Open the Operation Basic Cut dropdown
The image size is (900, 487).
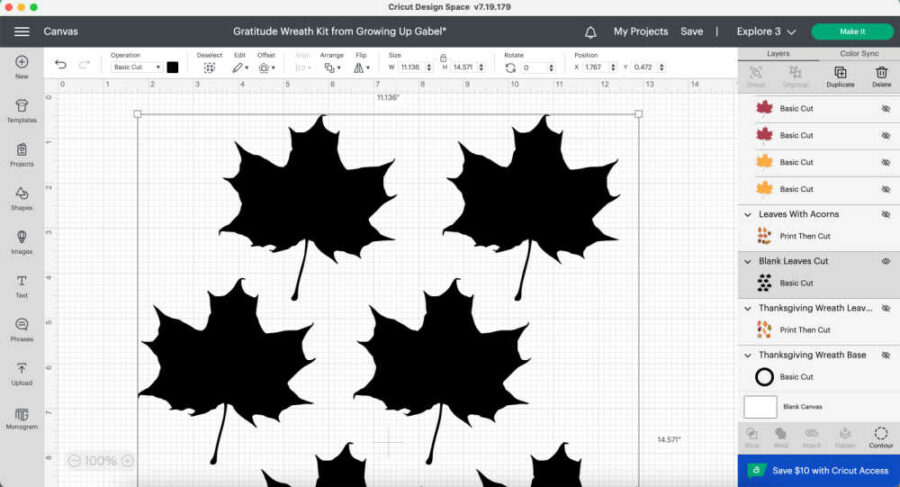click(136, 67)
